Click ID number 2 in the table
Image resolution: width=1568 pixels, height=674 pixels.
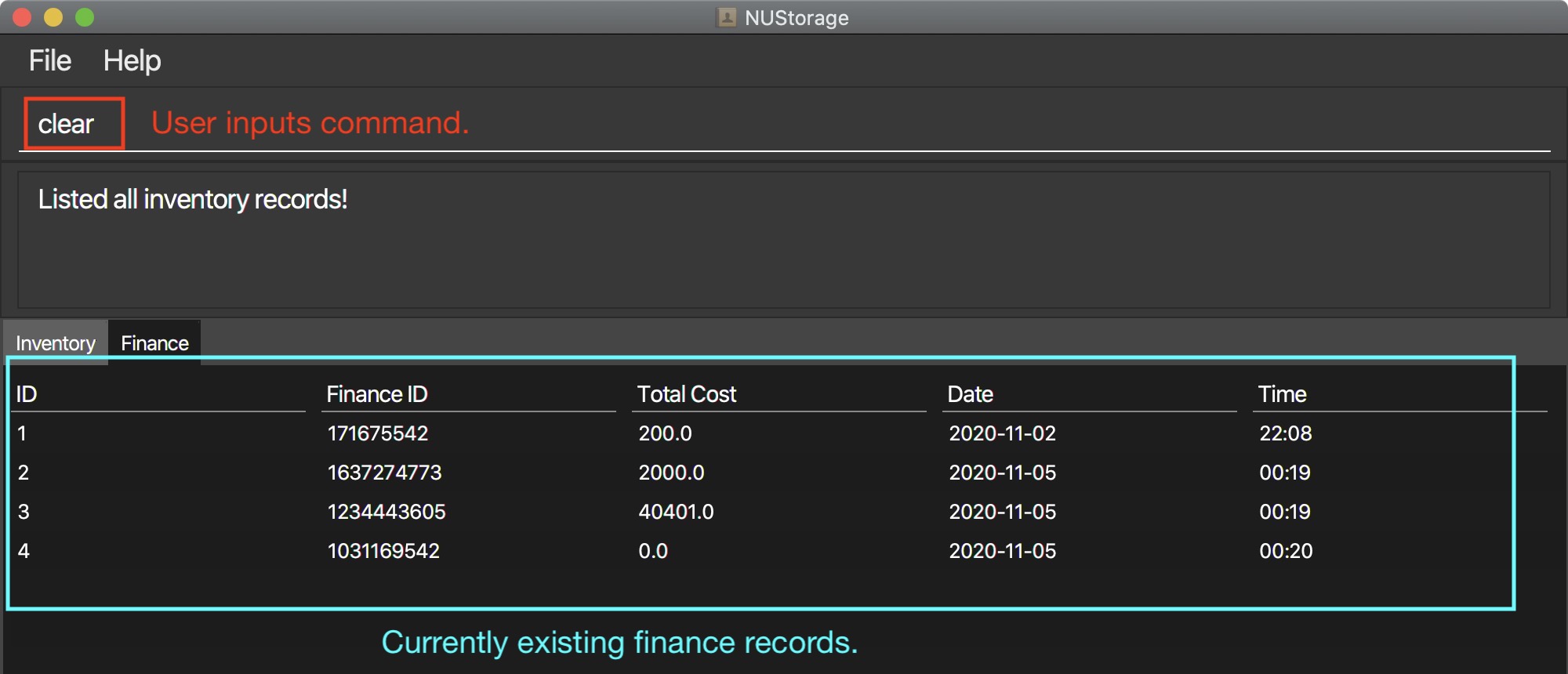point(24,473)
